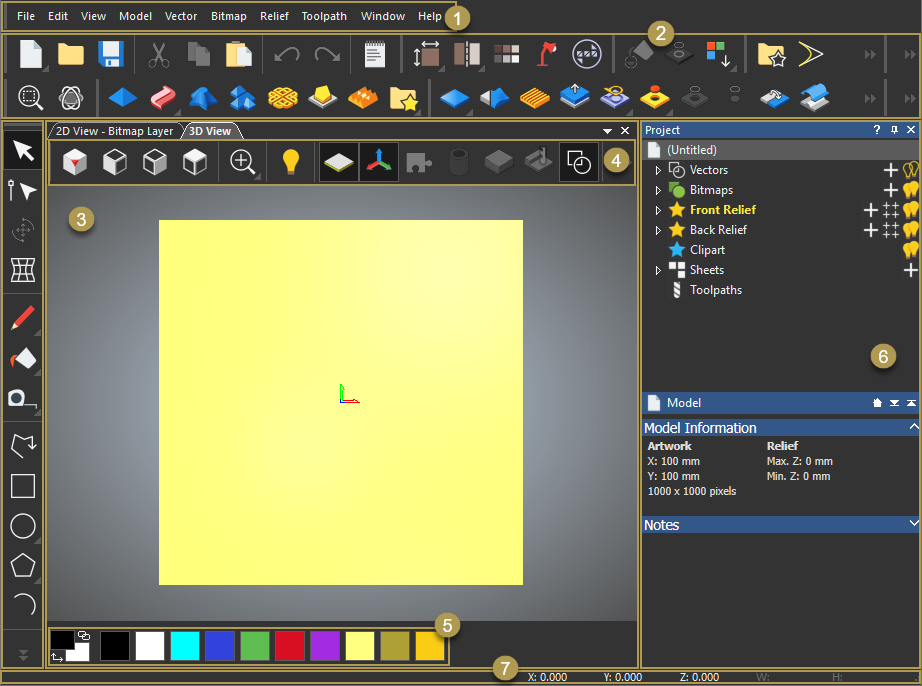This screenshot has height=686, width=922.
Task: Switch to isometric view with the red-cornered cube
Action: coord(75,162)
